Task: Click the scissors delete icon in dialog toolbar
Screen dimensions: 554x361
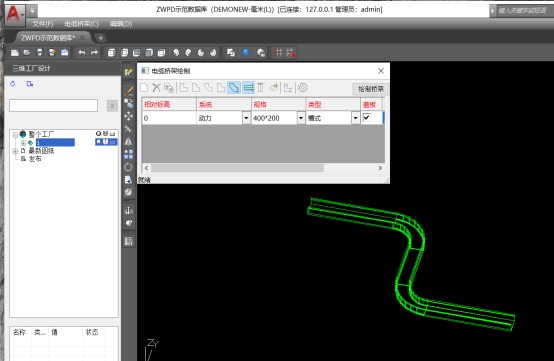Action: coord(156,88)
